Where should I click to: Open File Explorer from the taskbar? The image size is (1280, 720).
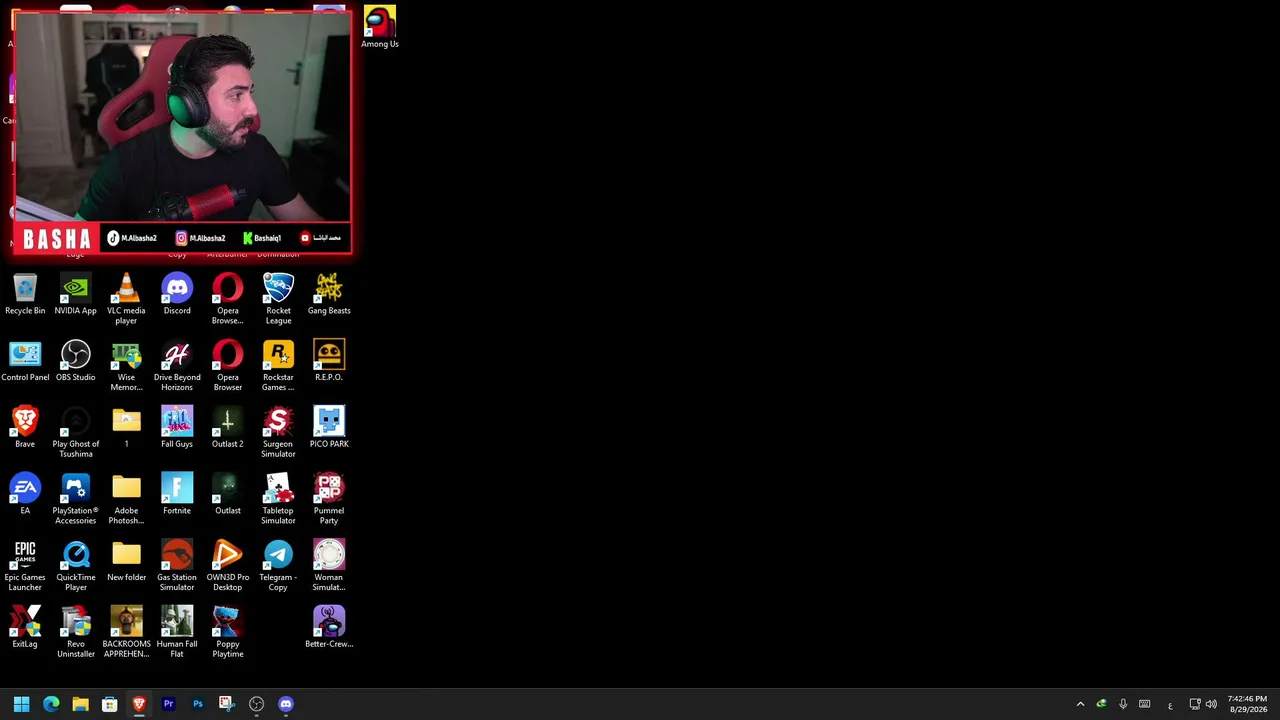(80, 704)
